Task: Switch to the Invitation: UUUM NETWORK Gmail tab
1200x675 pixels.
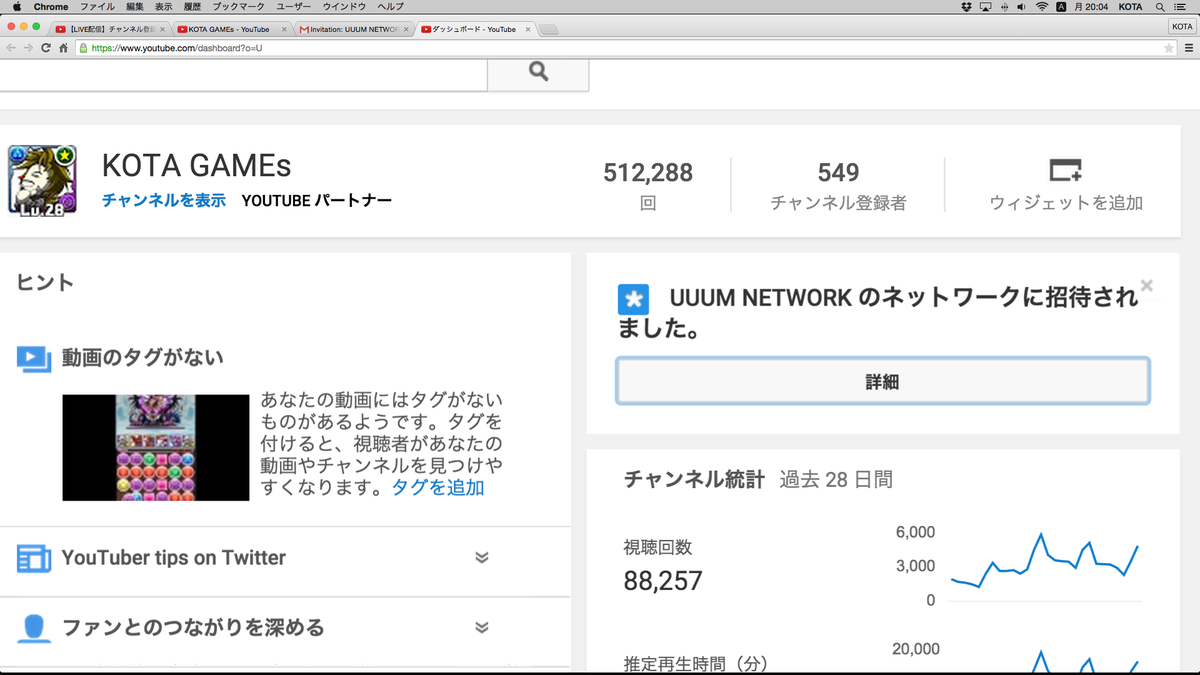Action: click(352, 29)
